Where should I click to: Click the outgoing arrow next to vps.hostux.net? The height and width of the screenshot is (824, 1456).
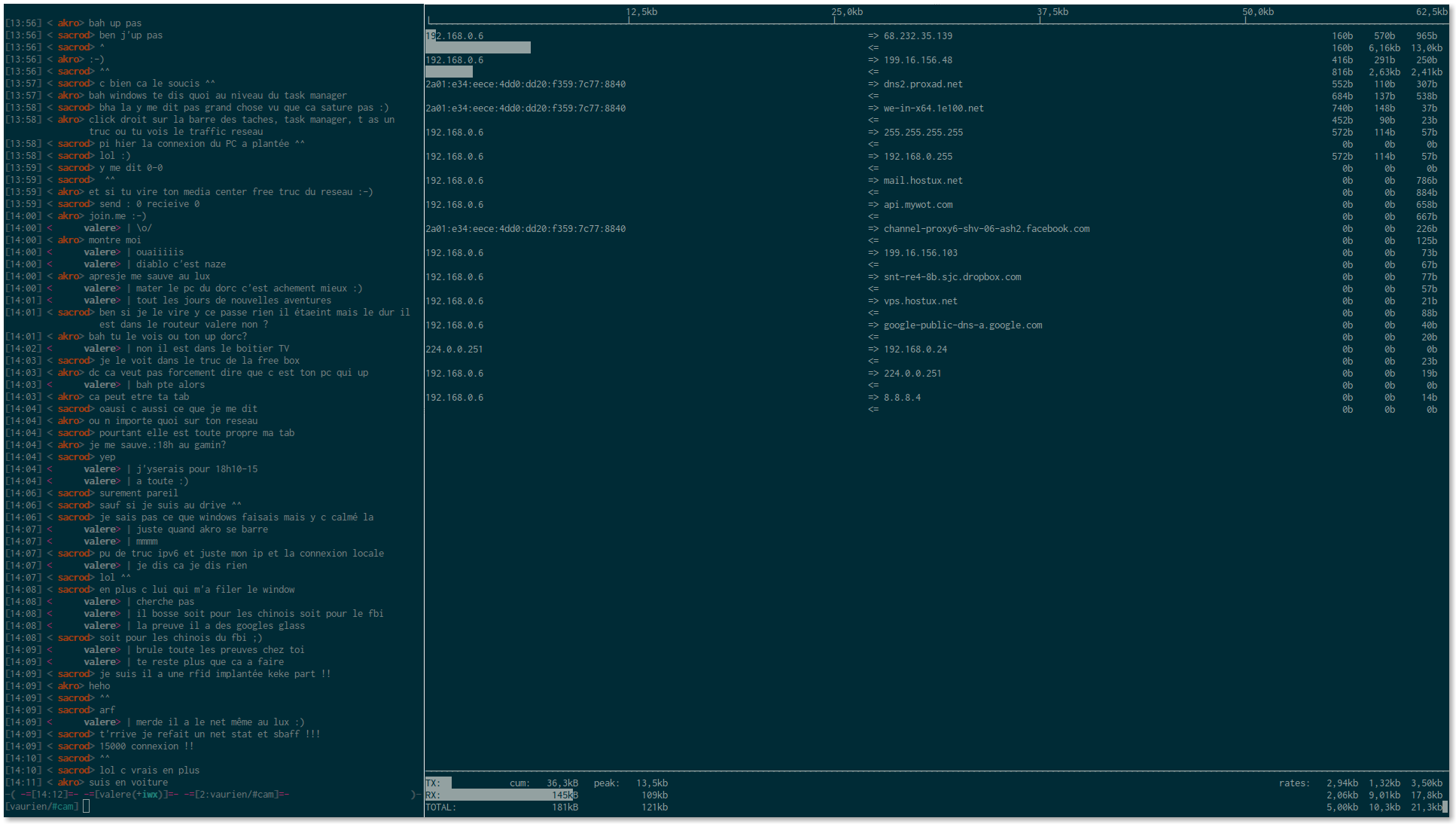pos(873,301)
